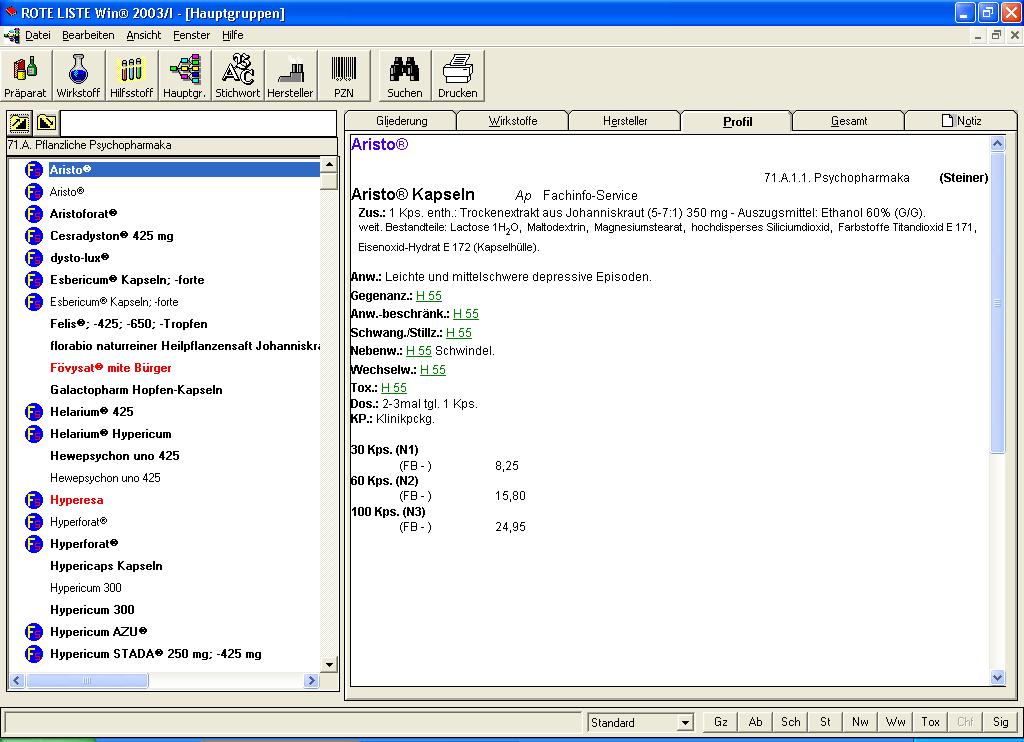Open the Hersteller manufacturer icon
The width and height of the screenshot is (1024, 742).
pyautogui.click(x=290, y=76)
